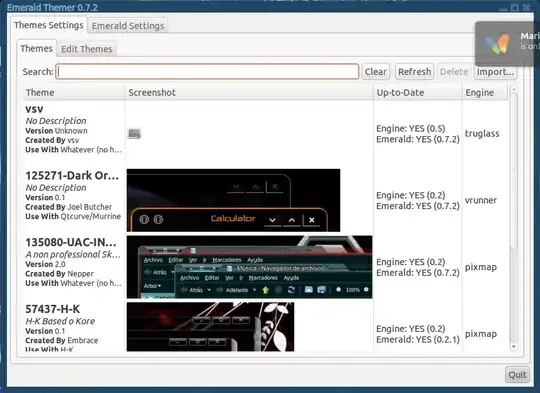Click the Up-to-Date column header
This screenshot has height=393, width=540.
(x=417, y=93)
